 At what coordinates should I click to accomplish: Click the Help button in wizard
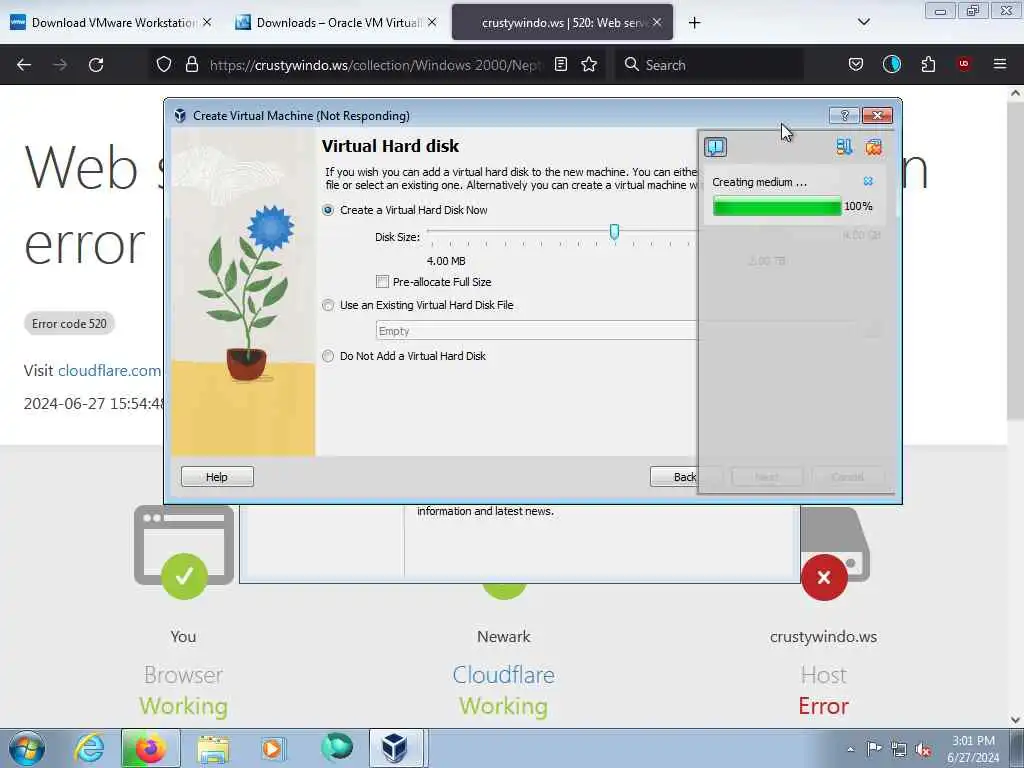(x=217, y=477)
